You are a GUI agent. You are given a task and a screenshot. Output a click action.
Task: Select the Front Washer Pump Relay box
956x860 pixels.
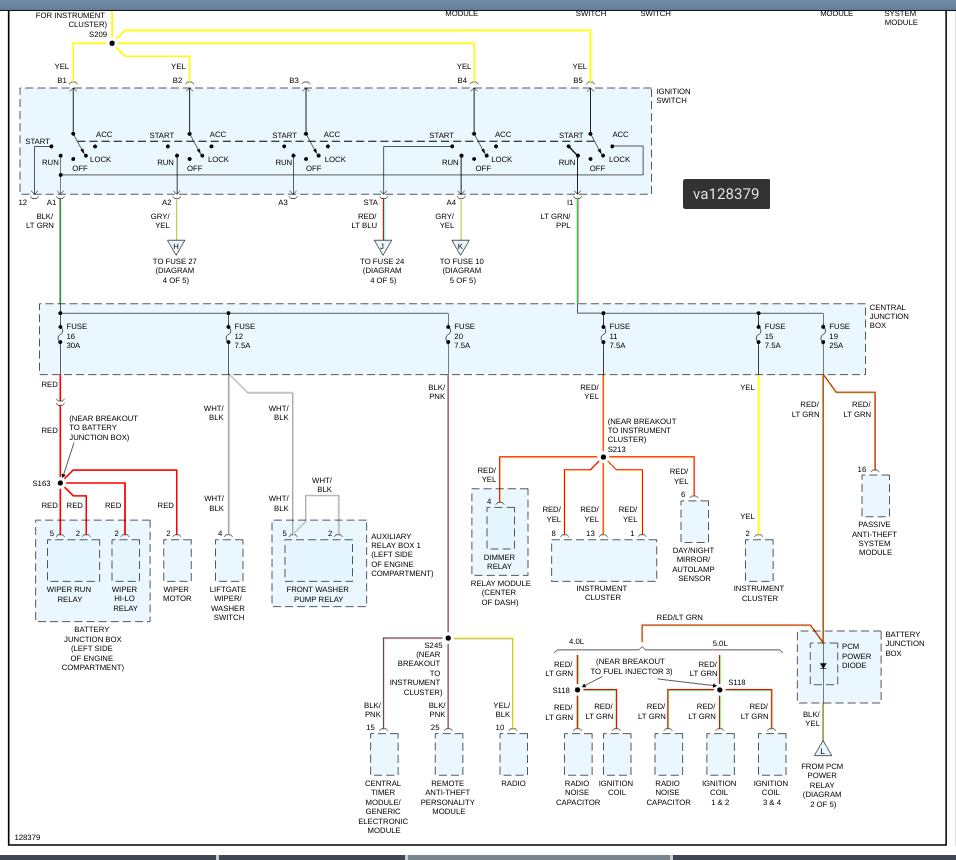coord(318,561)
